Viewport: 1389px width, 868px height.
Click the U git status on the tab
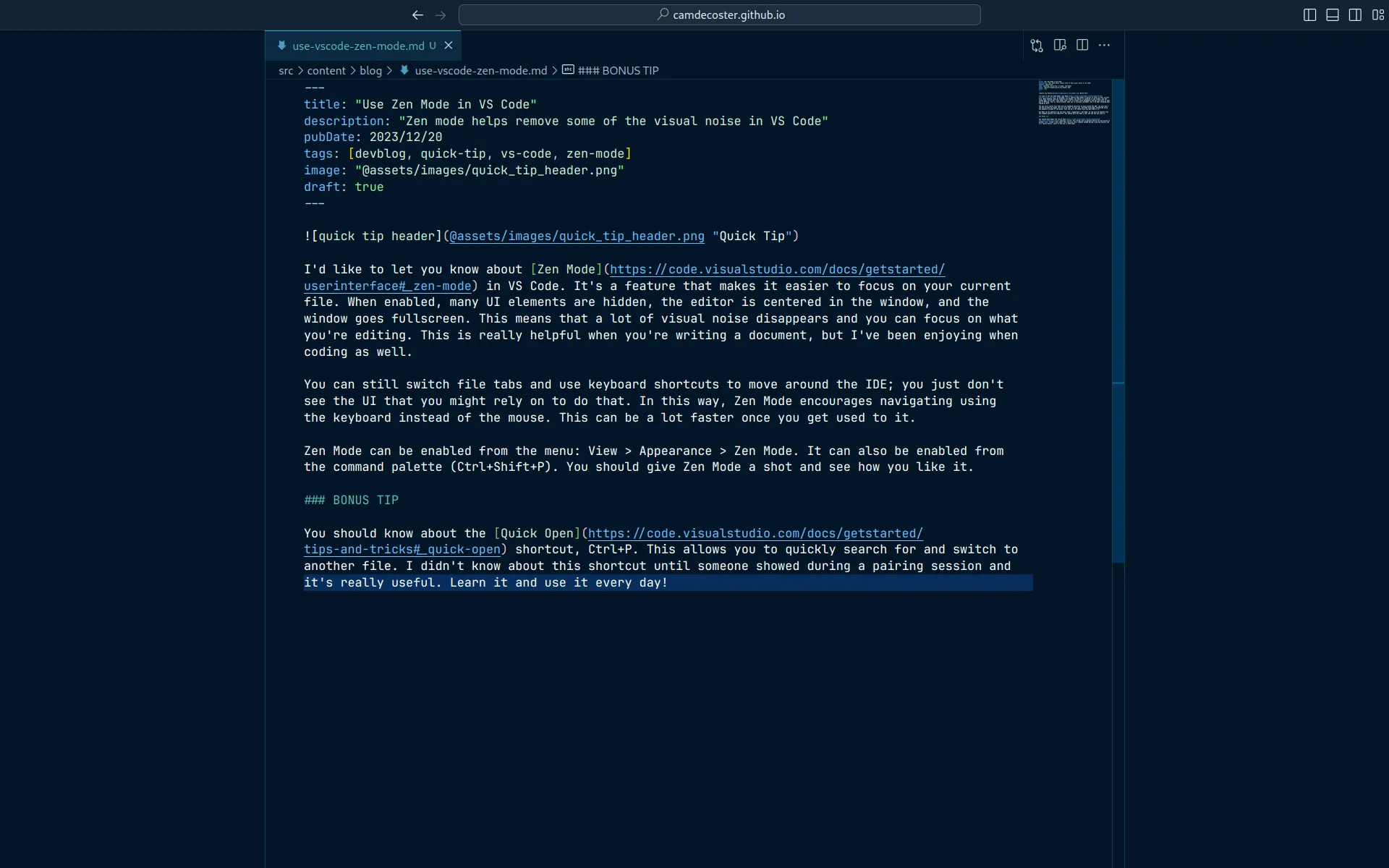coord(433,46)
